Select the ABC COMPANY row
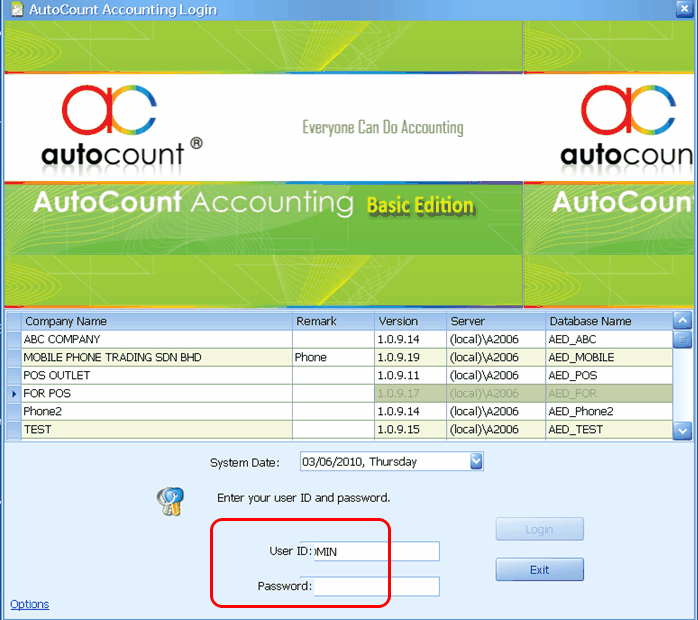This screenshot has height=620, width=698. [x=339, y=340]
